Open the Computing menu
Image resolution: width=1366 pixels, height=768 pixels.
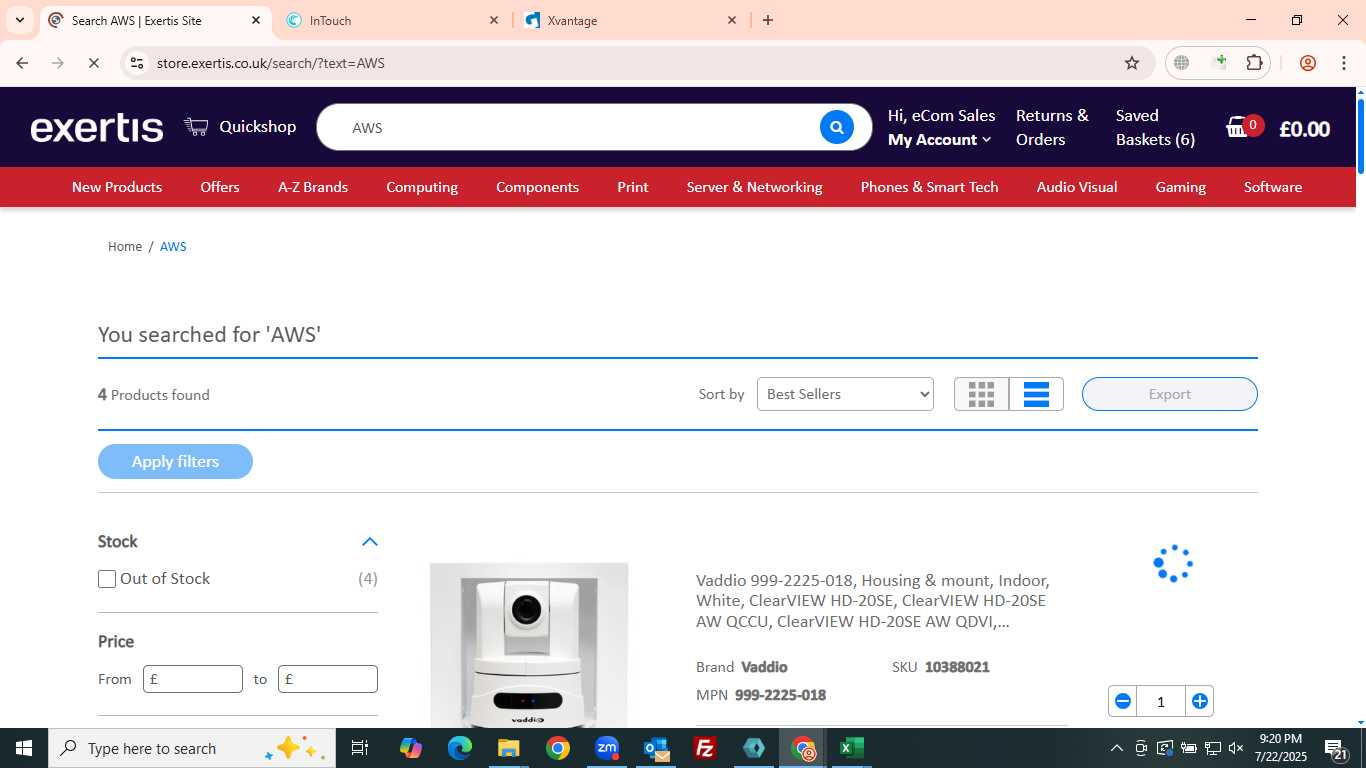point(422,187)
